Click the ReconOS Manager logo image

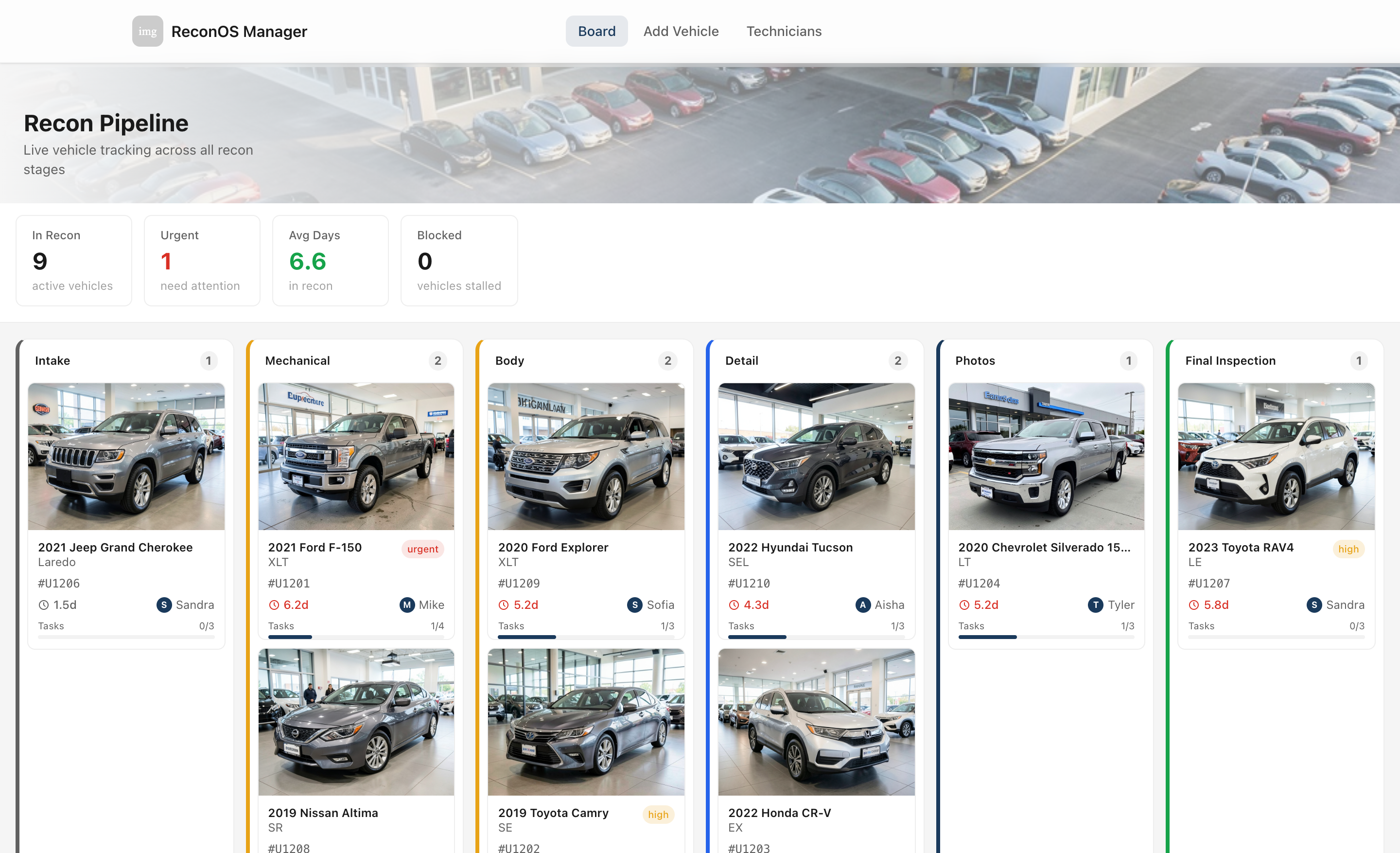(x=147, y=31)
